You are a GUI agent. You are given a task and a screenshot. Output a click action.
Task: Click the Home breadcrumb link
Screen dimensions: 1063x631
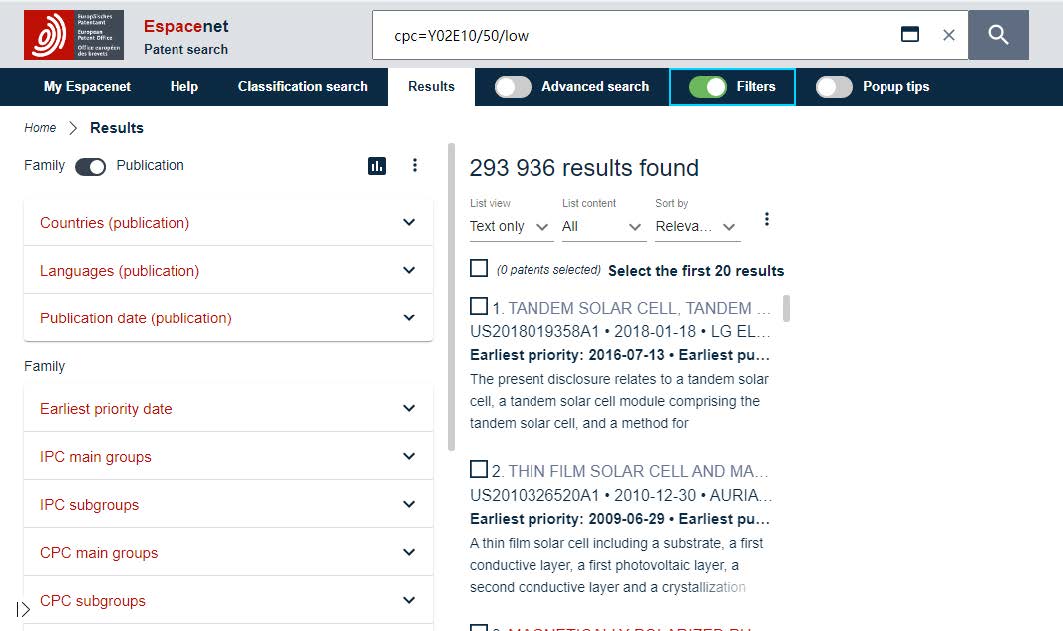(40, 128)
